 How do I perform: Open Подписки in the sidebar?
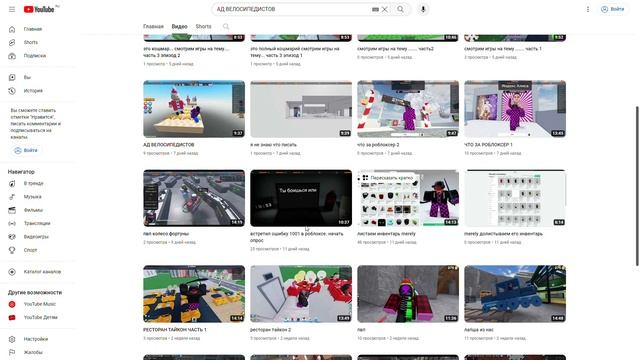tap(34, 56)
